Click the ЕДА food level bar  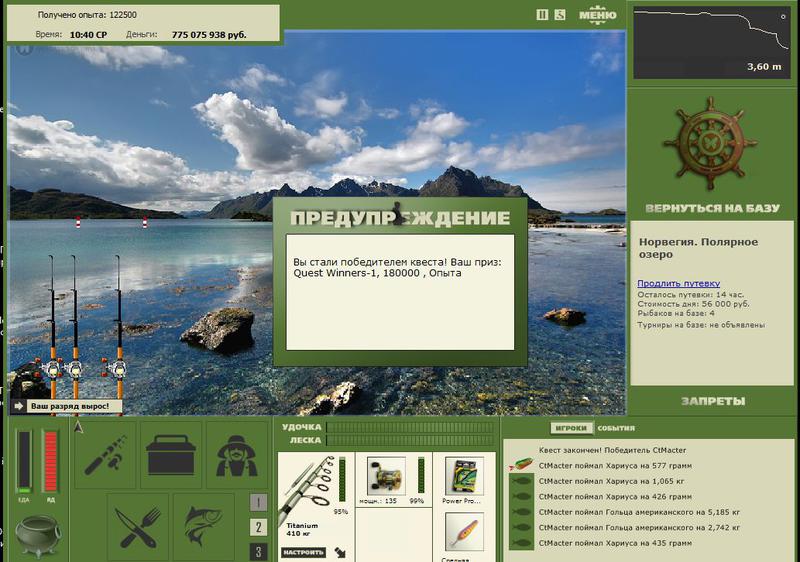point(24,462)
